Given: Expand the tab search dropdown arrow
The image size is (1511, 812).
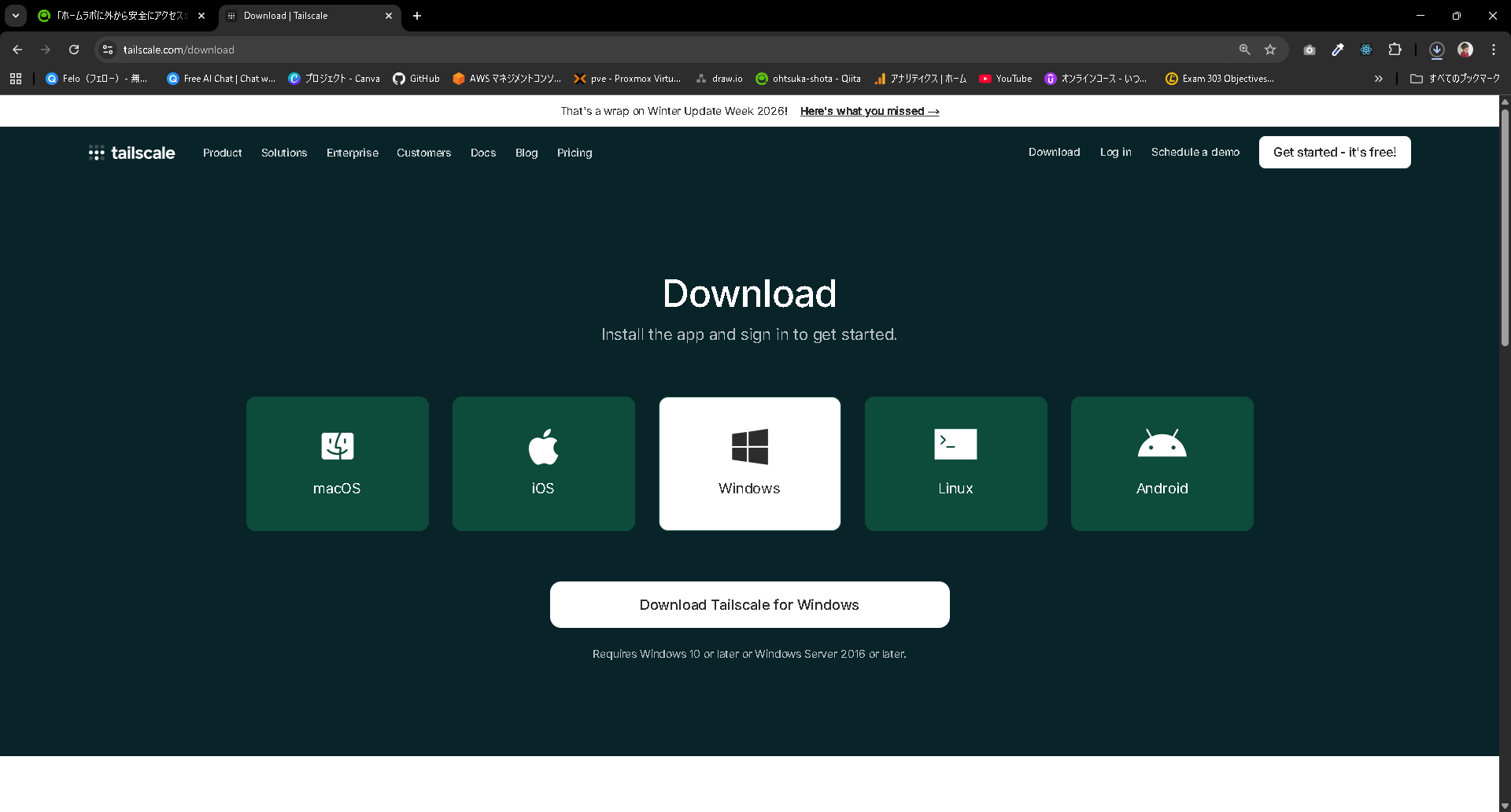Looking at the screenshot, I should coord(16,16).
